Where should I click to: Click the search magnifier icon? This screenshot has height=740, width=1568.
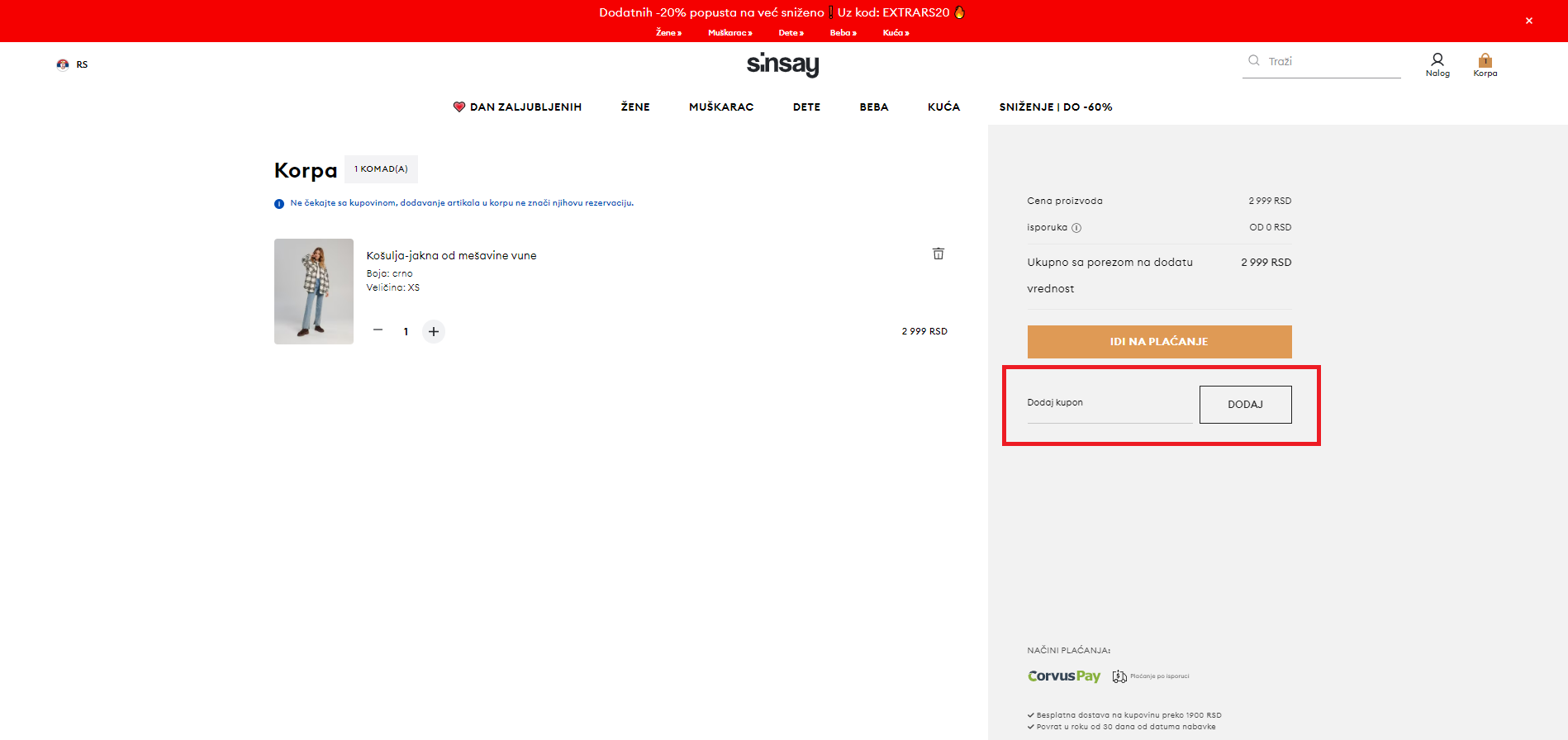[x=1253, y=60]
